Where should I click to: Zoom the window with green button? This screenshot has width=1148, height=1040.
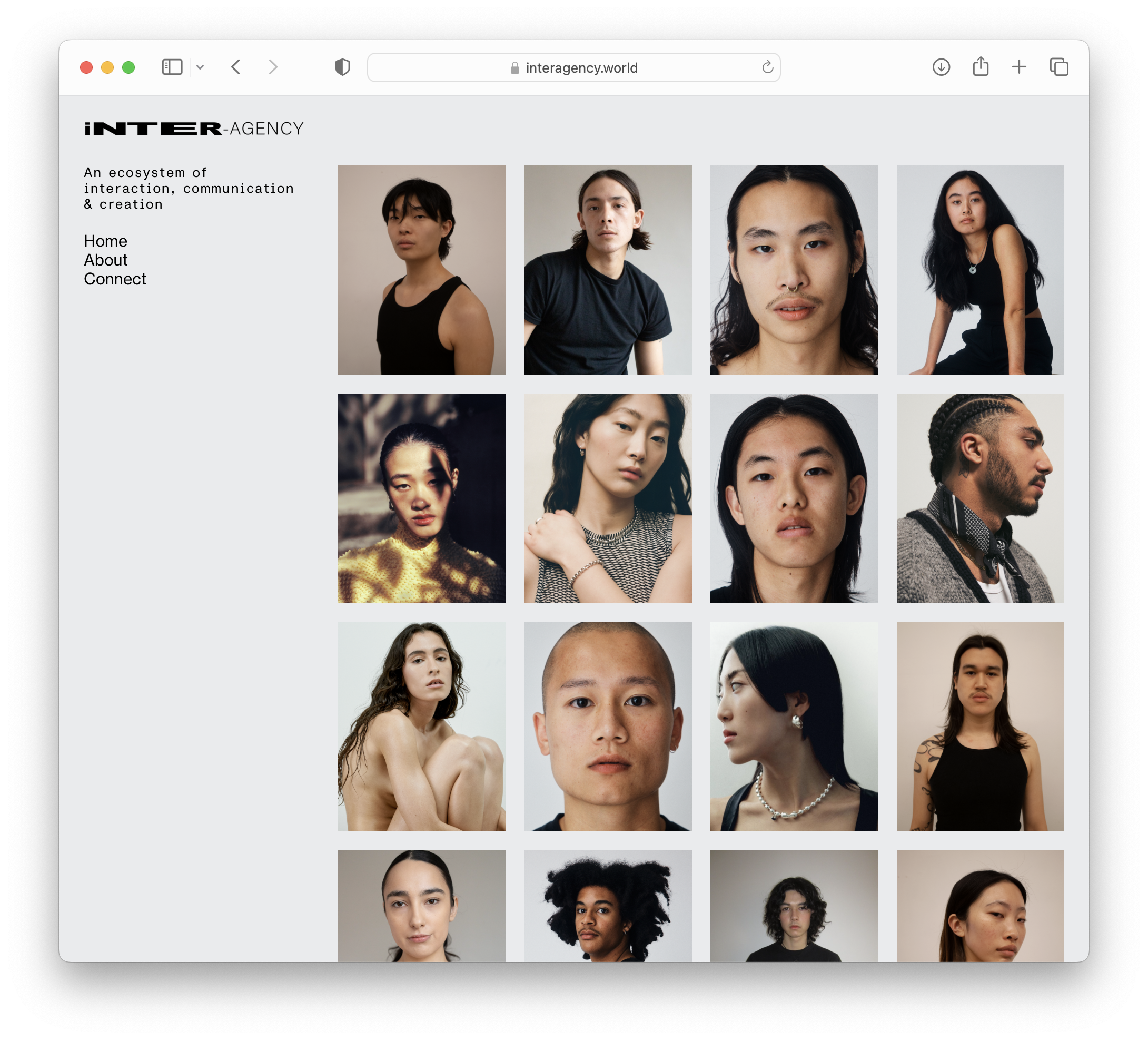coord(128,67)
